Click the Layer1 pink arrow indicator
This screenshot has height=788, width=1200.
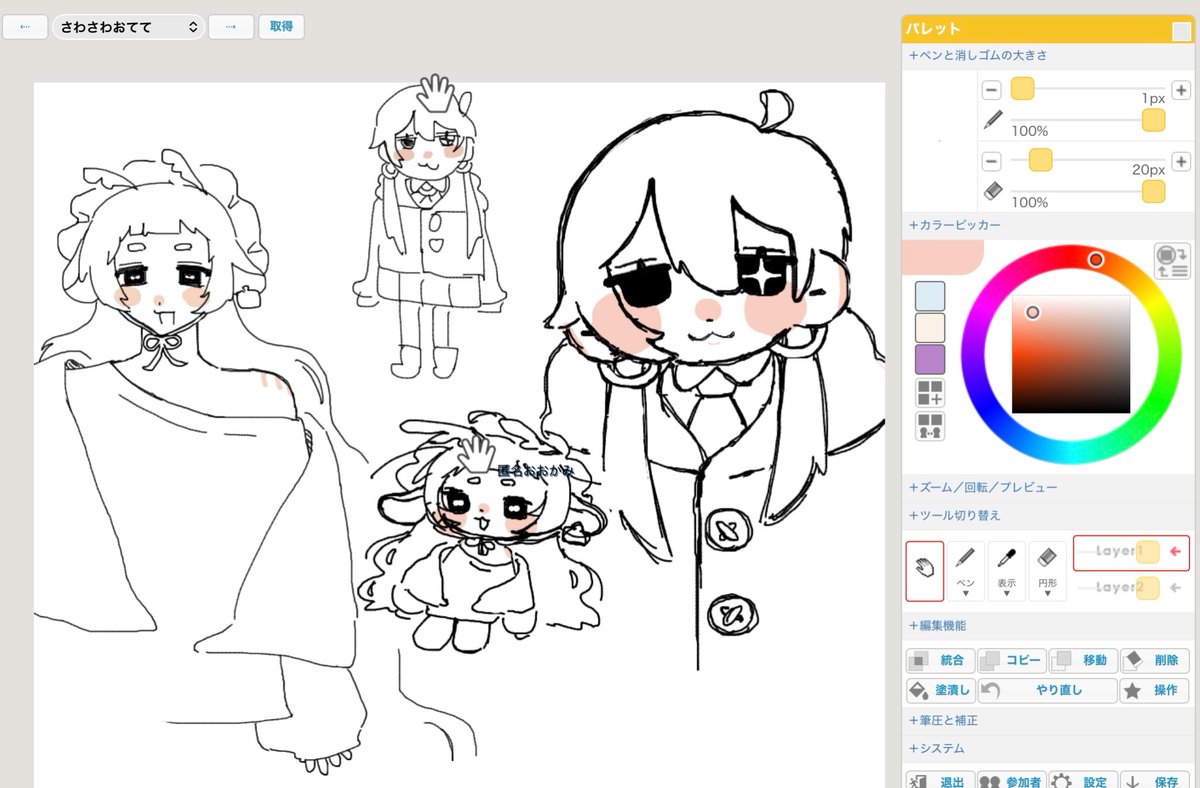pos(1176,552)
